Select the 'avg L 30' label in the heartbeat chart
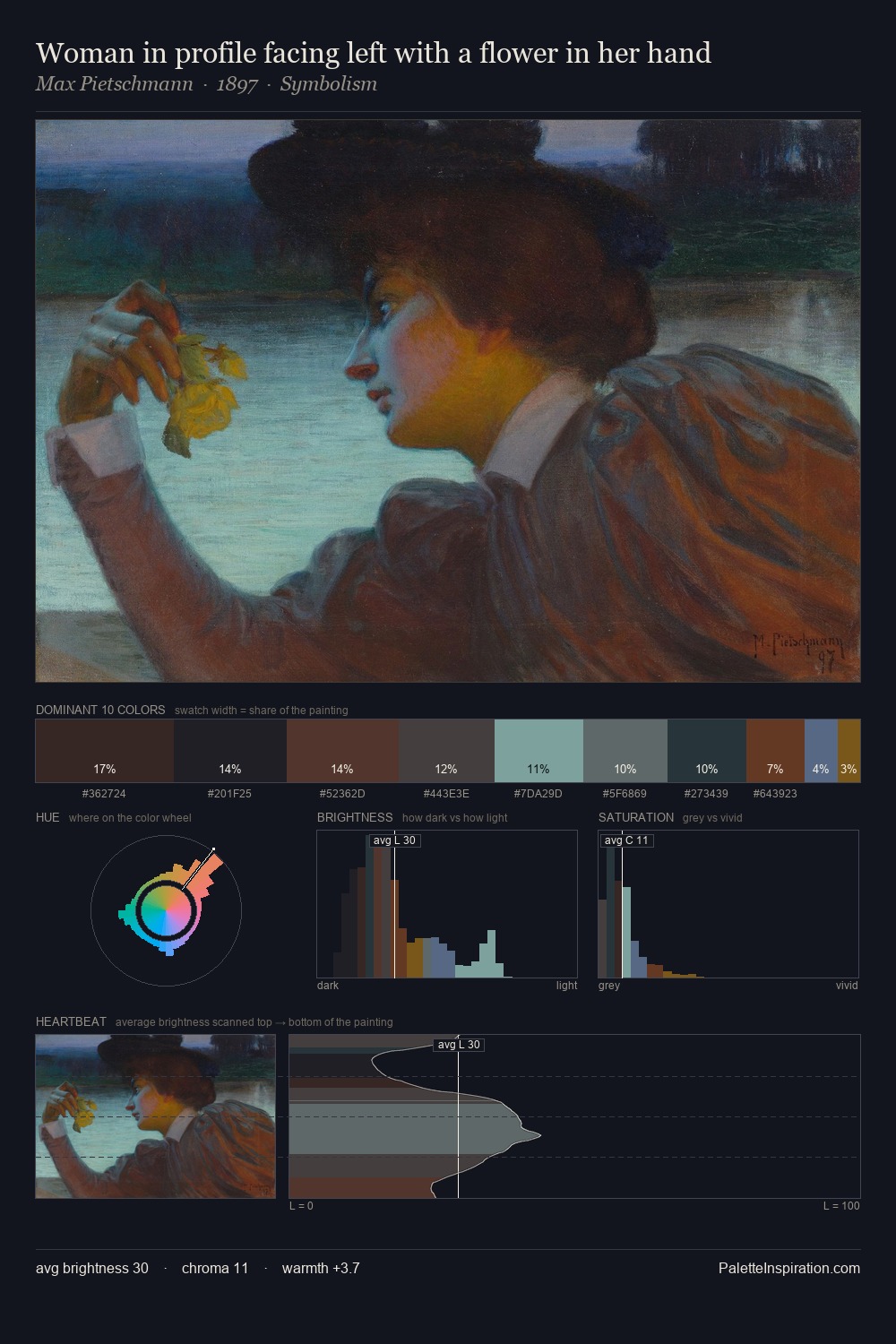The width and height of the screenshot is (896, 1344). (x=459, y=1045)
